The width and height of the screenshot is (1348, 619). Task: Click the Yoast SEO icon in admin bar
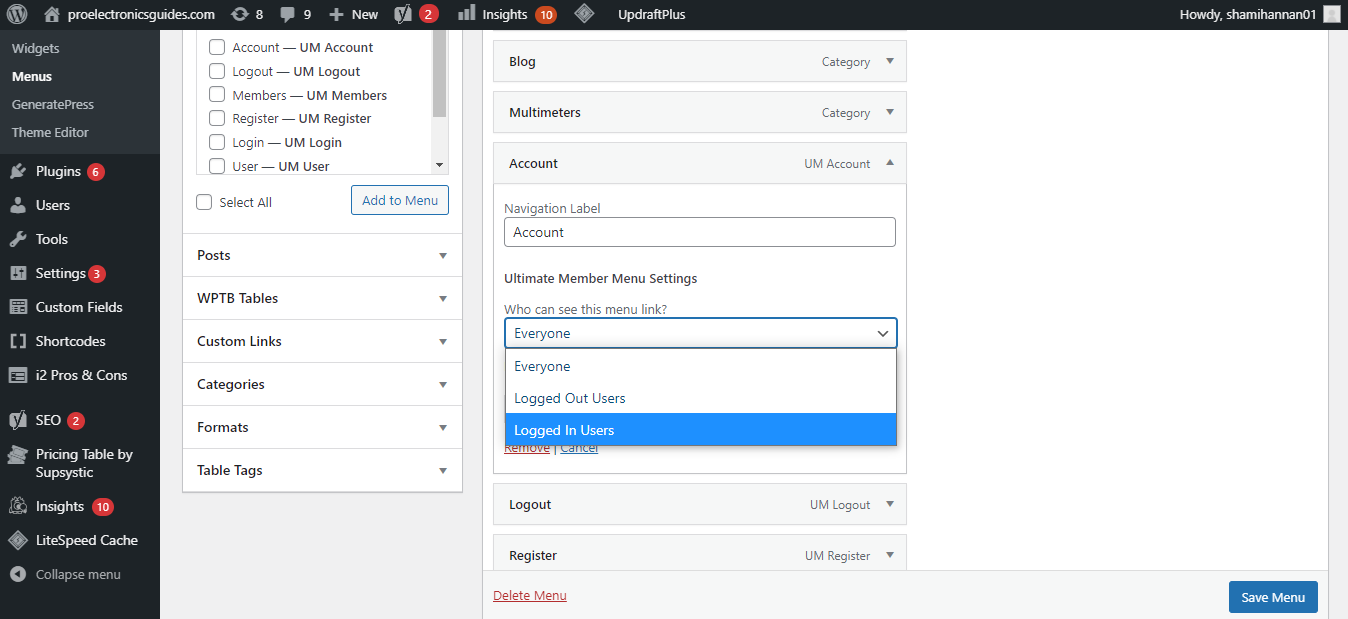pyautogui.click(x=403, y=15)
